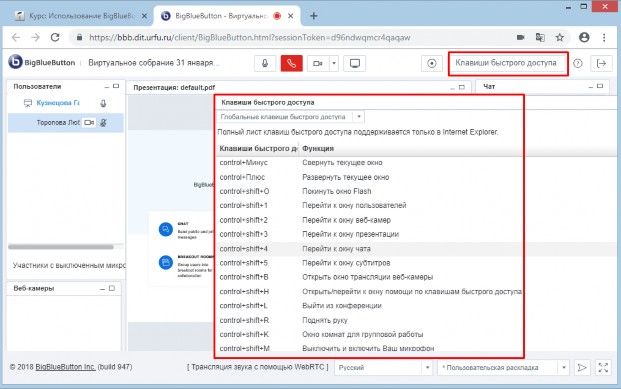
Task: Toggle muted mic icon for Торопова
Action: click(103, 123)
